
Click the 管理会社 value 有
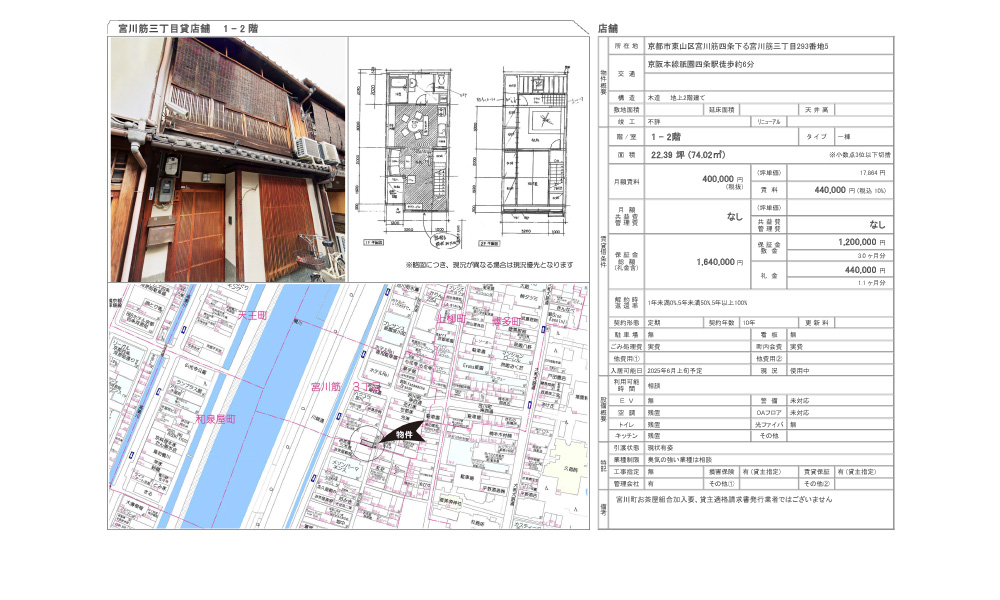(651, 484)
